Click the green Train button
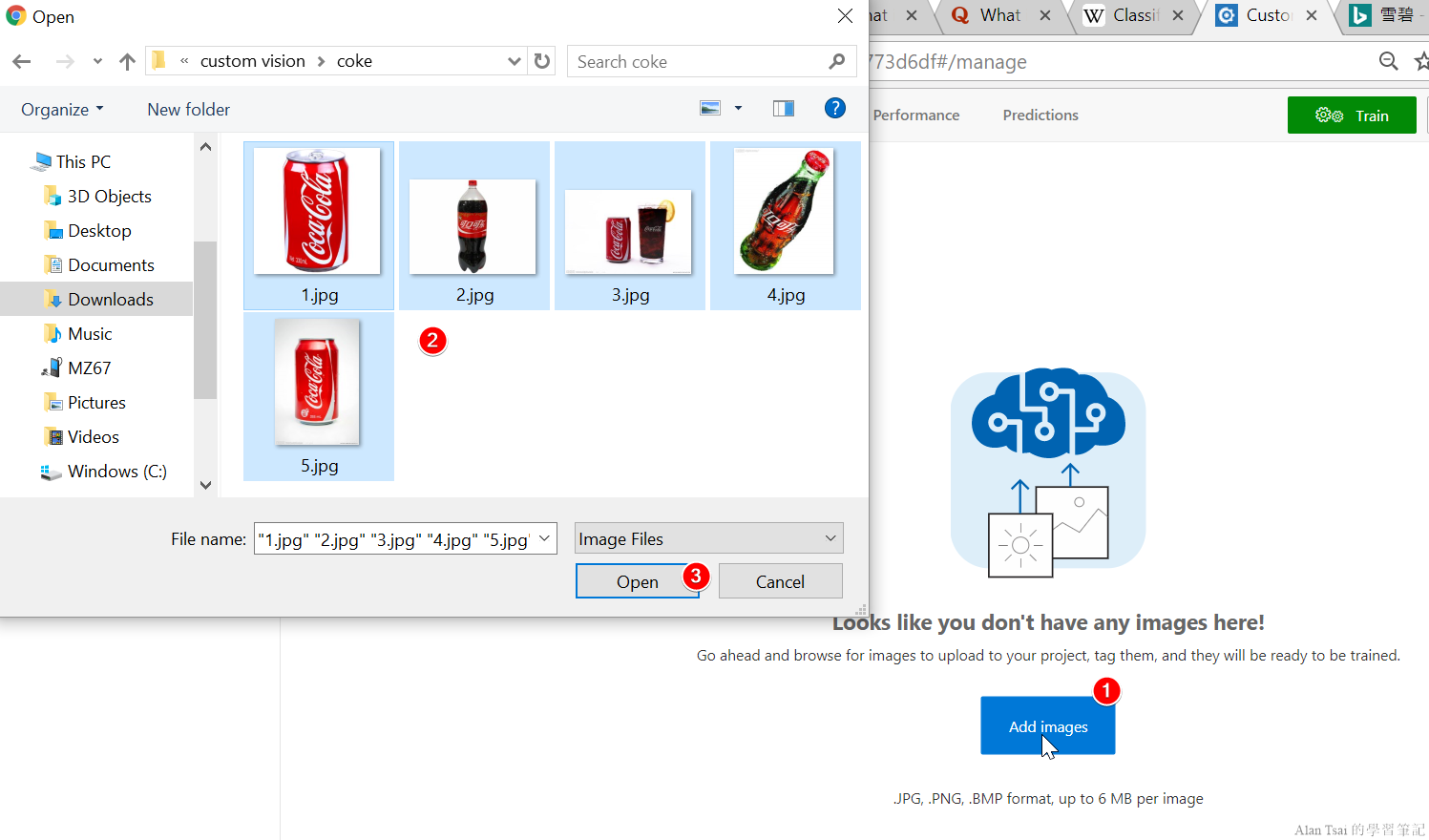The image size is (1429, 840). [x=1352, y=115]
